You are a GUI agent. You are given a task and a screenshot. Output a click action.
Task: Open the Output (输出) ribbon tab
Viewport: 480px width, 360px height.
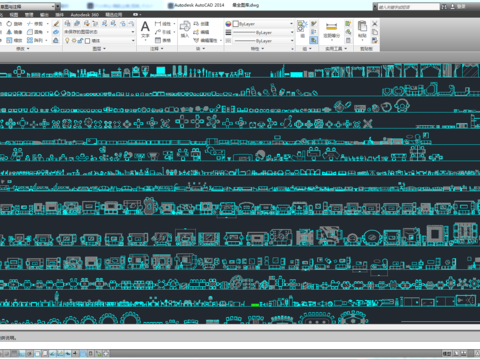(44, 15)
